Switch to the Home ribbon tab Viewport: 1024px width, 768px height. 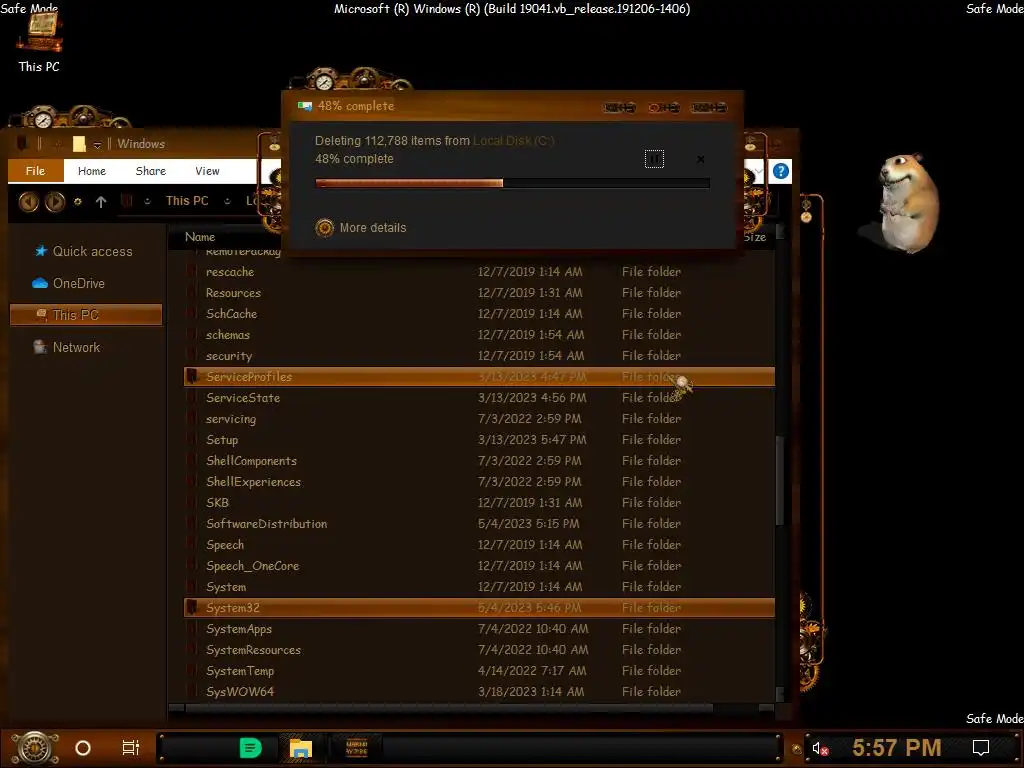pyautogui.click(x=91, y=170)
